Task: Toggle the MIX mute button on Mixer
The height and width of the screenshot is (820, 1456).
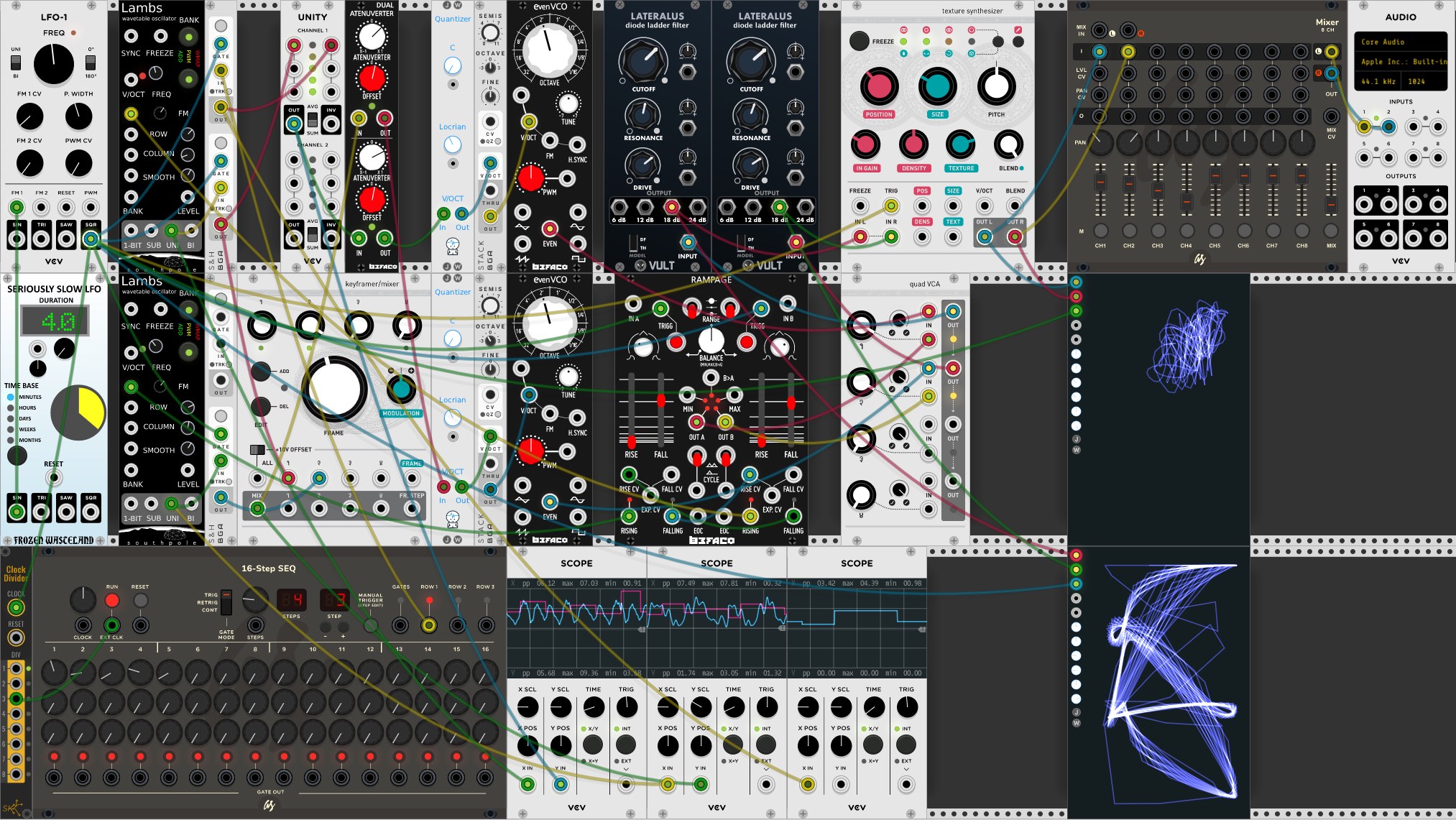Action: [1331, 231]
